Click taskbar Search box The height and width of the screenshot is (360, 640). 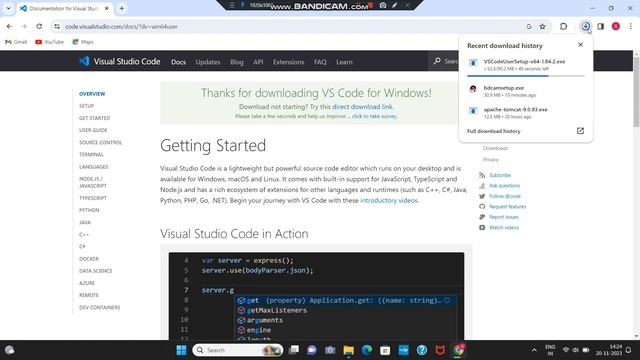click(x=238, y=350)
